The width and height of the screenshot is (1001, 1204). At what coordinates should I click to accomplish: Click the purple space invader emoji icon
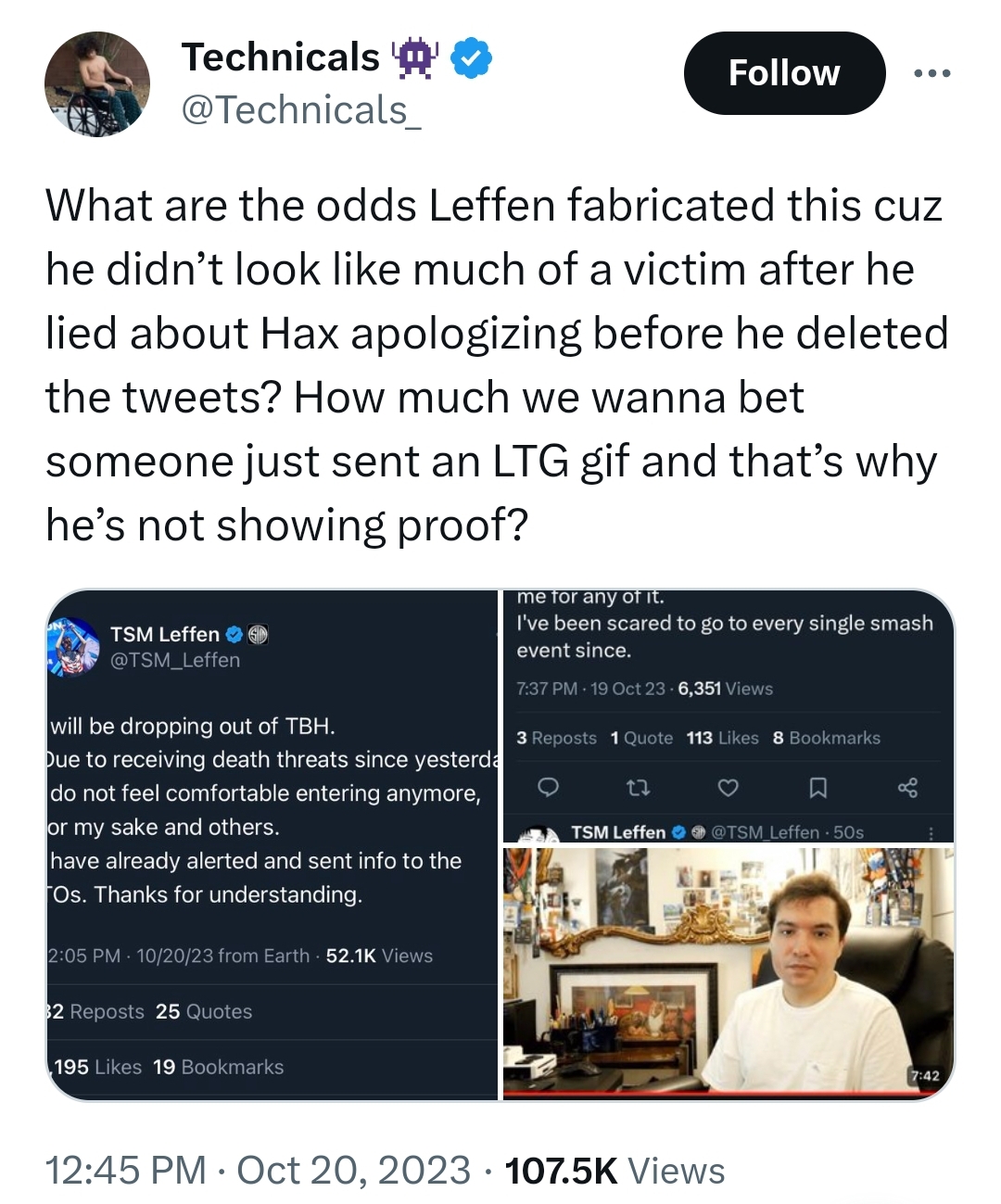(x=414, y=58)
